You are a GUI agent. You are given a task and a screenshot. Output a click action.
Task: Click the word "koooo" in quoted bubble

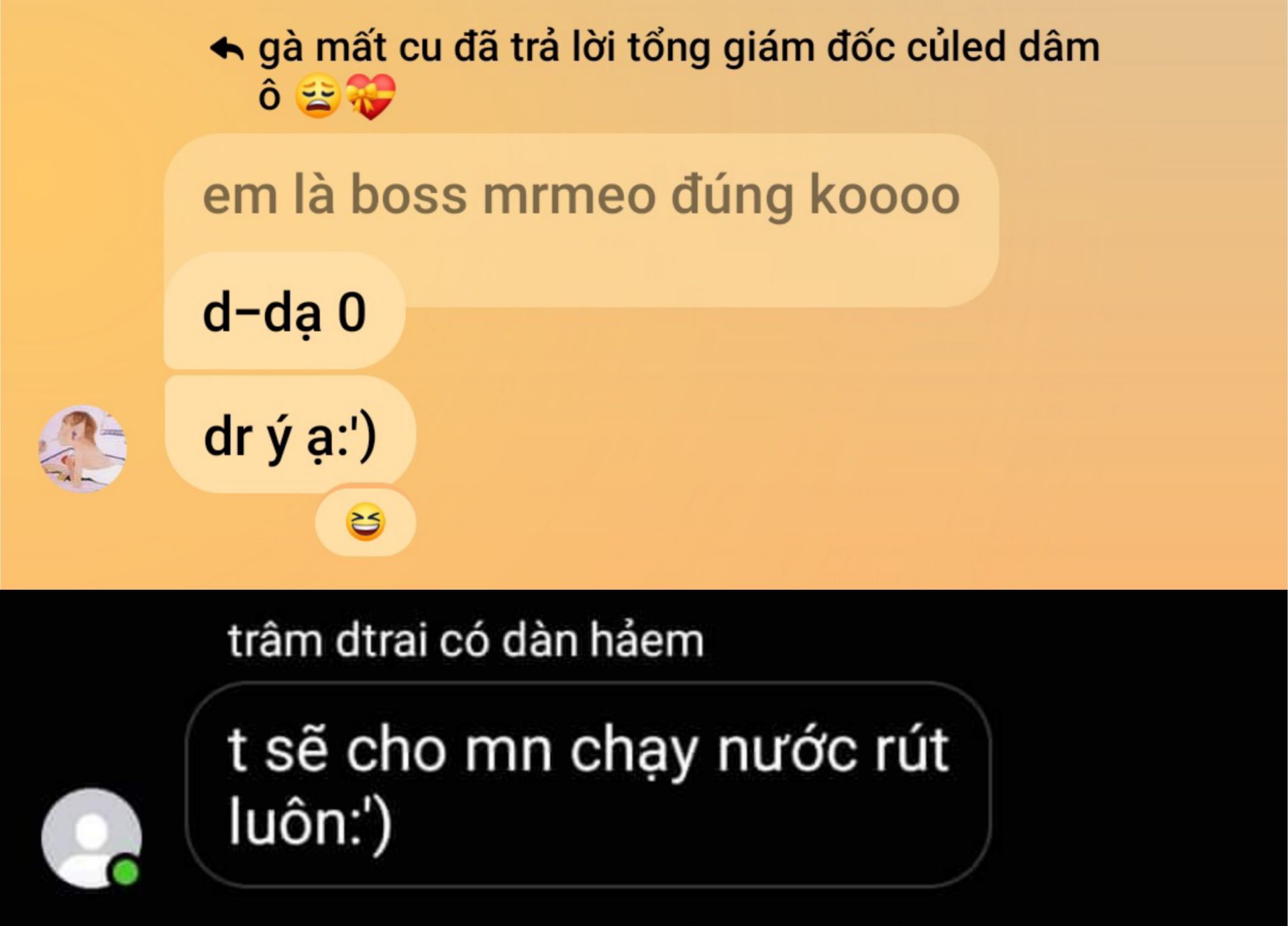(x=884, y=196)
